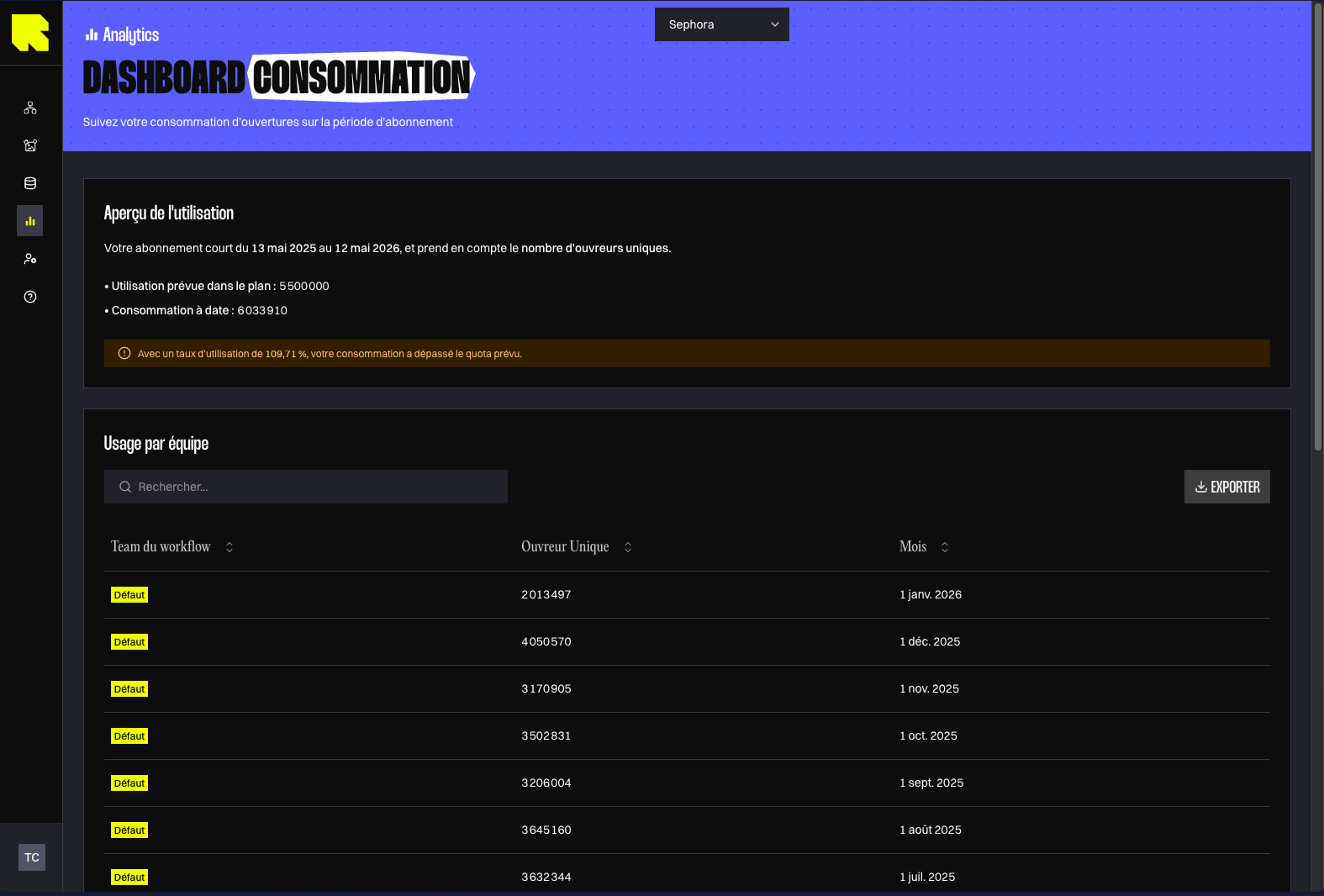The height and width of the screenshot is (896, 1324).
Task: Click the Défaut tag in juil. 2025 row
Action: (129, 878)
